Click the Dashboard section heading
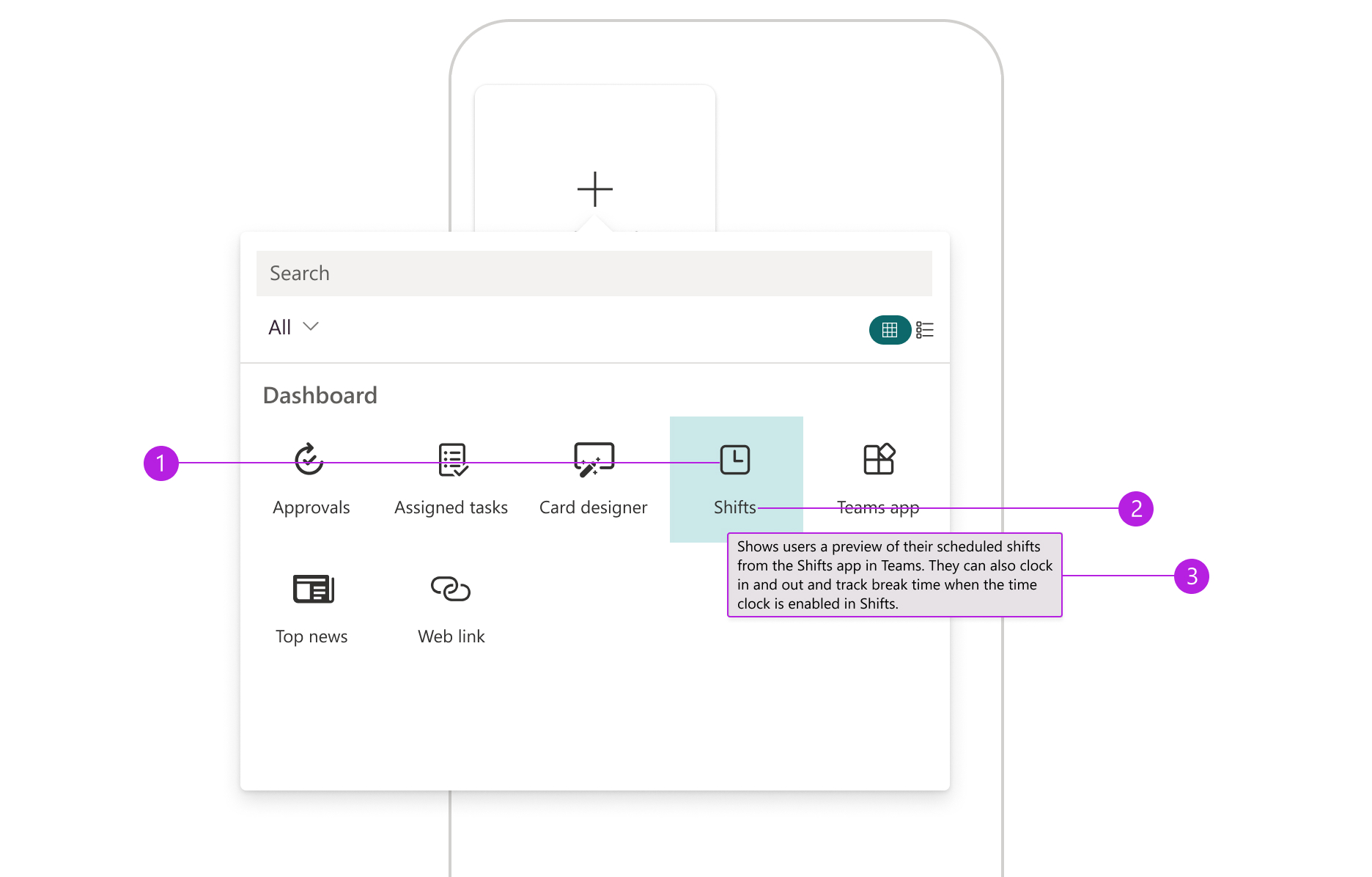 click(x=320, y=395)
